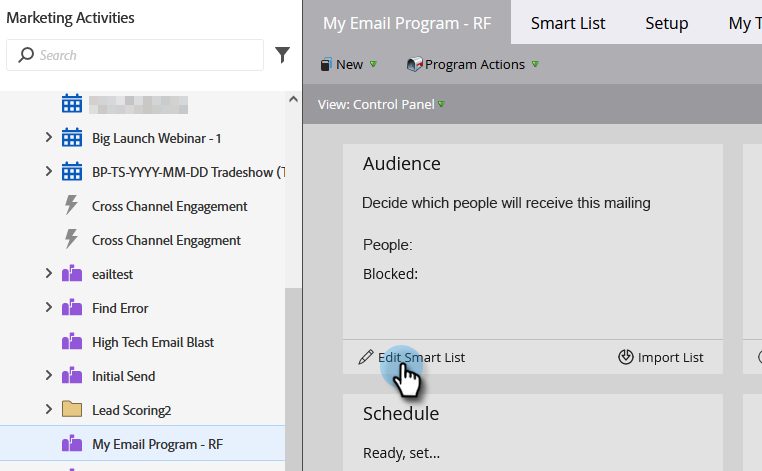Click the pencil icon for Edit Smart List
The height and width of the screenshot is (471, 762).
click(366, 357)
